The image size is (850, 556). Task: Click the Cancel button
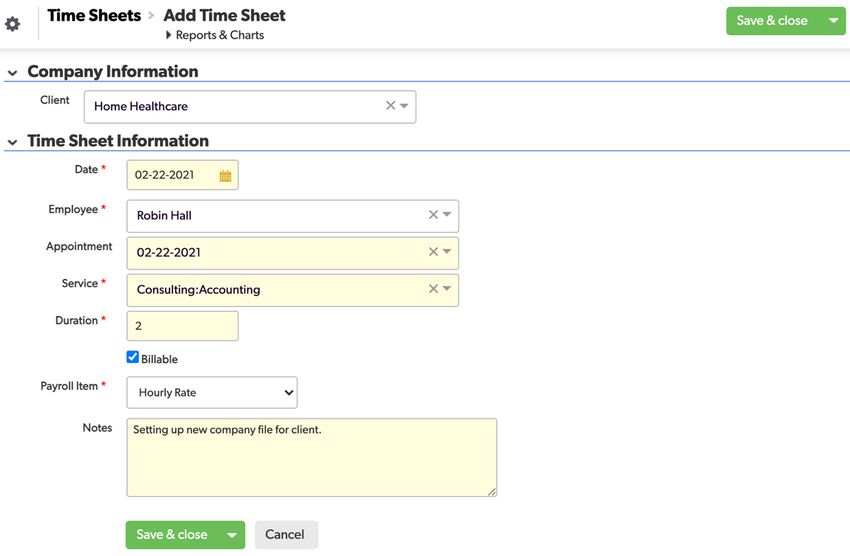click(x=285, y=534)
